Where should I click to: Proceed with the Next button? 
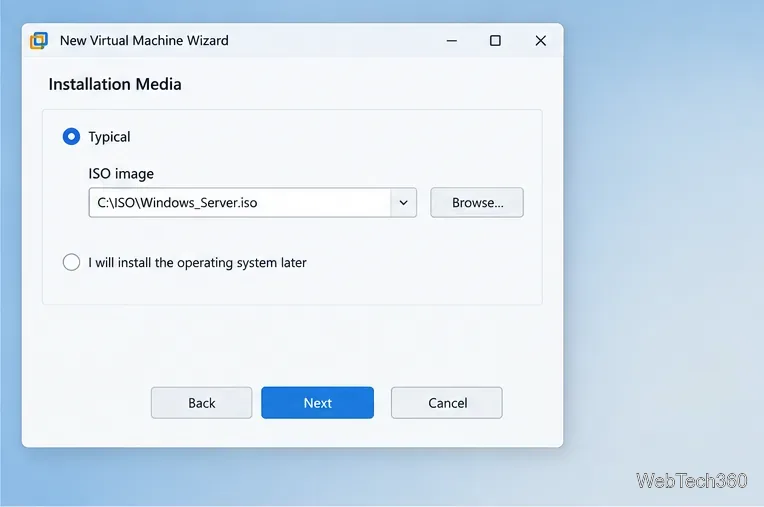318,403
